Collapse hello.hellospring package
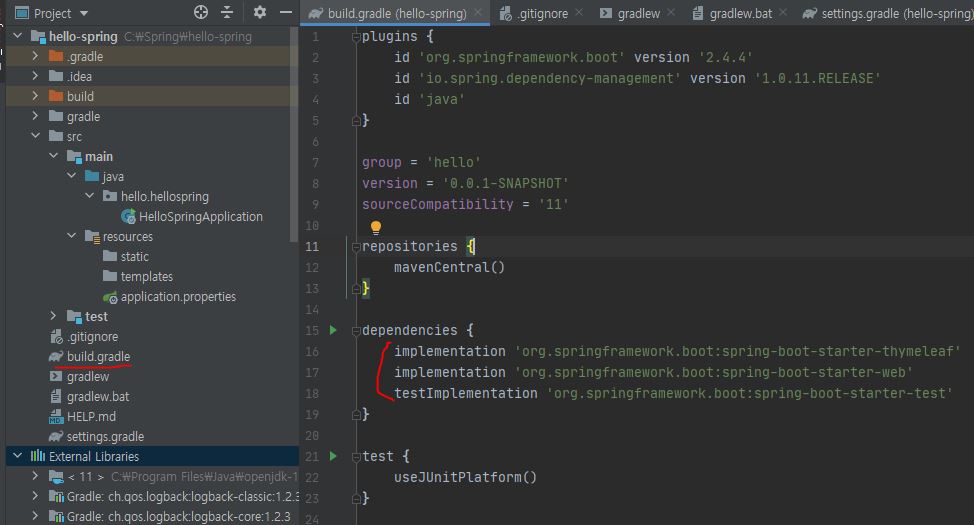The width and height of the screenshot is (974, 525). tap(89, 196)
